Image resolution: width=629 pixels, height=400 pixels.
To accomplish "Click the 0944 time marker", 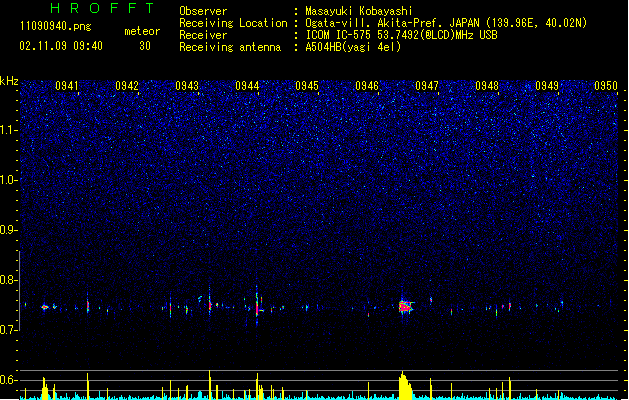I will [x=247, y=86].
